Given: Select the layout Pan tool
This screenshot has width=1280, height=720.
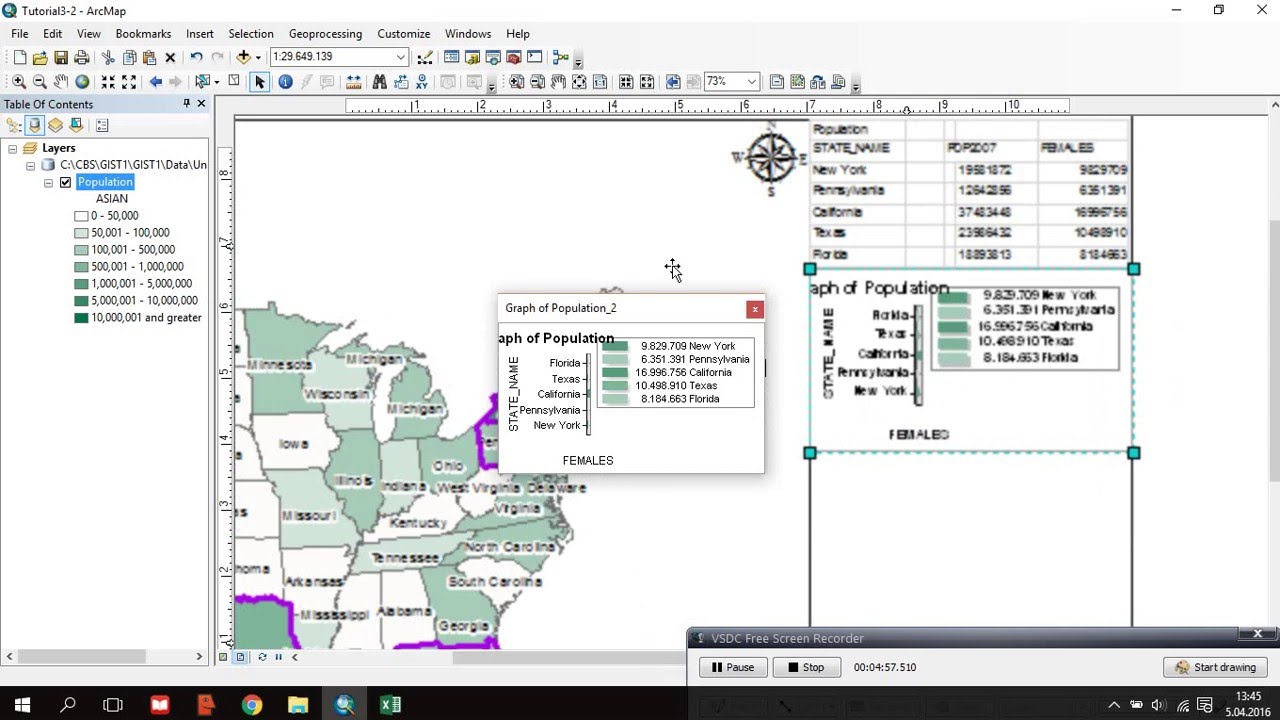Looking at the screenshot, I should [558, 82].
